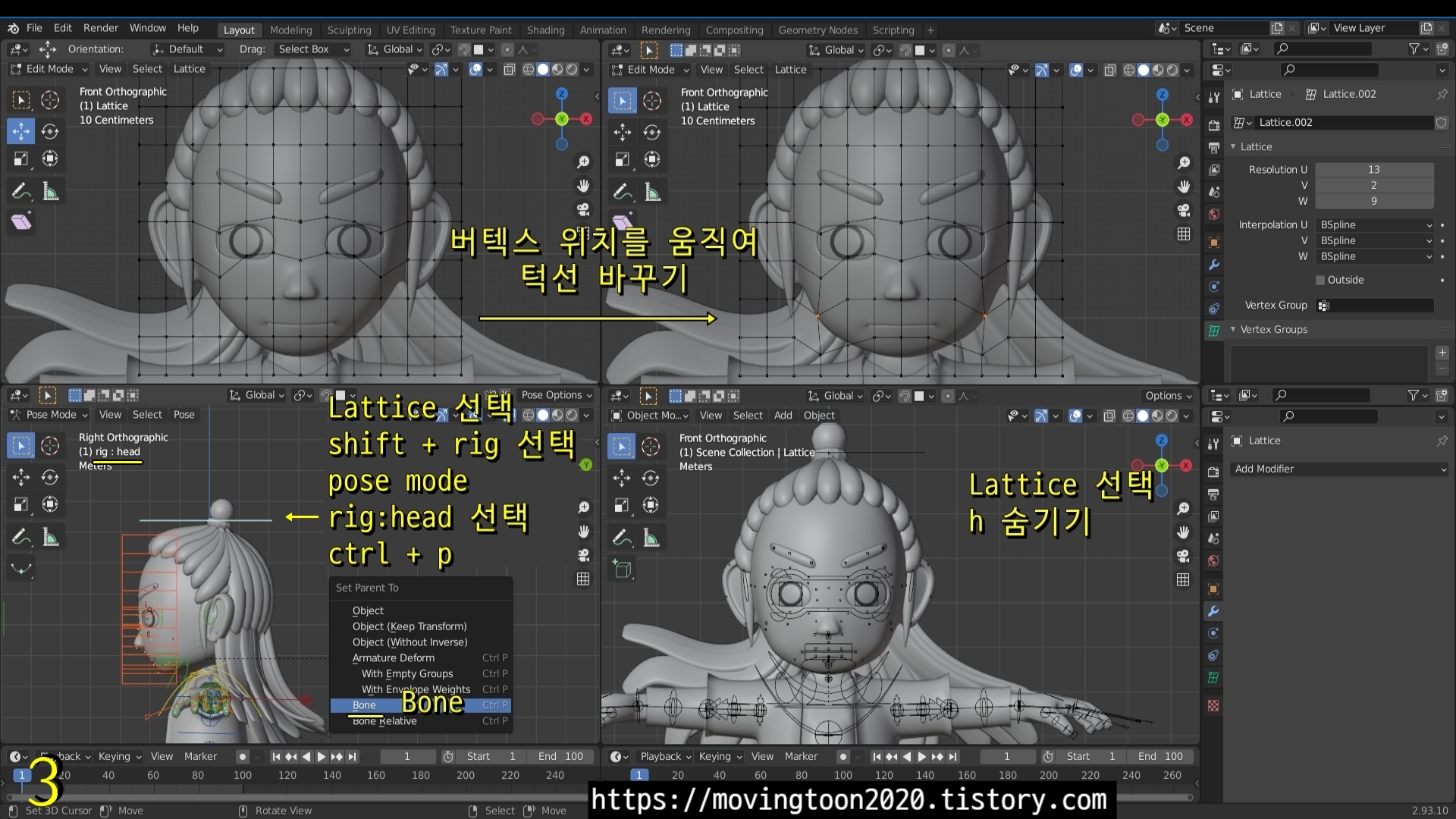Open Pose Mode dropdown in bottom-left viewport
Screen dimensions: 1456x819
pos(49,415)
